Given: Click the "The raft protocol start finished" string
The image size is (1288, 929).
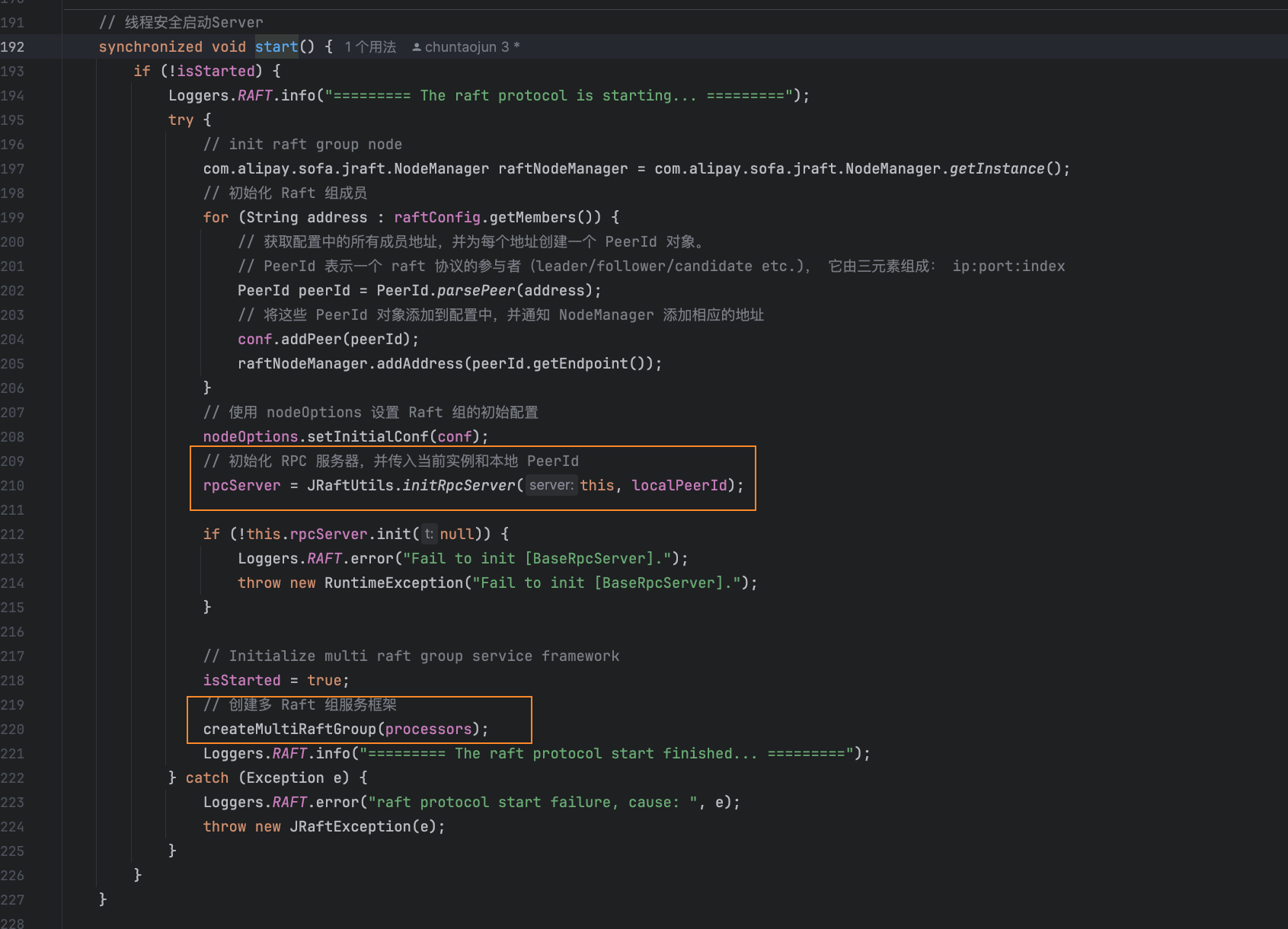Looking at the screenshot, I should (x=607, y=754).
